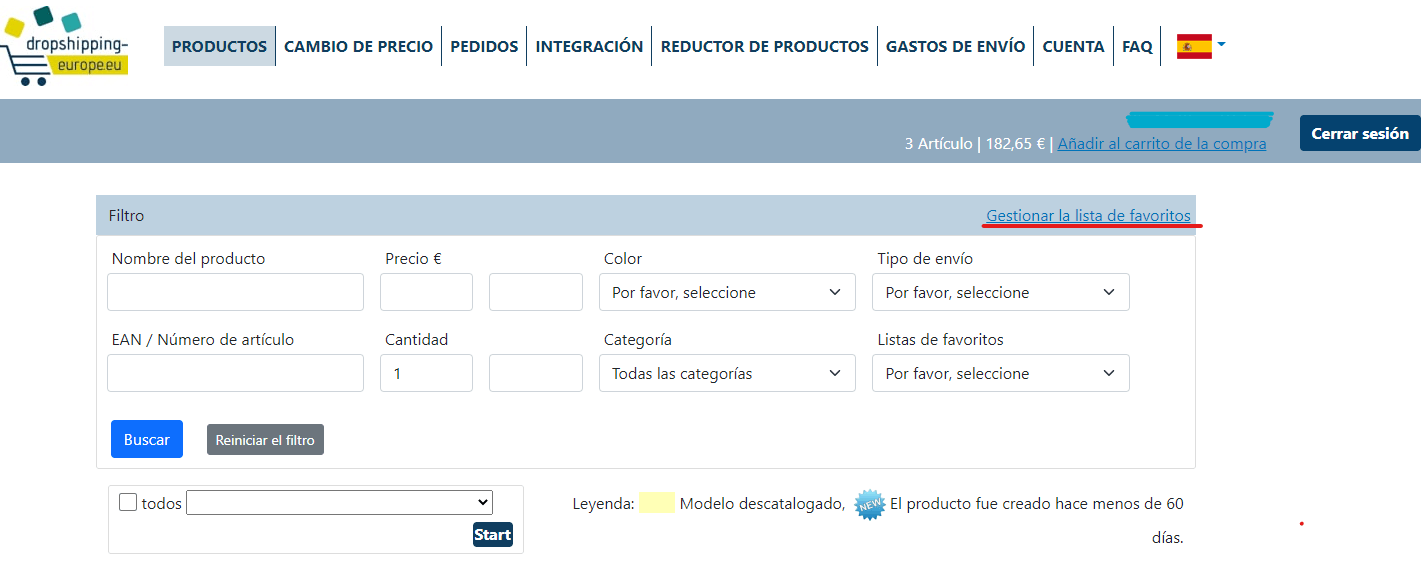Click the maximum Precio € field

coord(536,292)
